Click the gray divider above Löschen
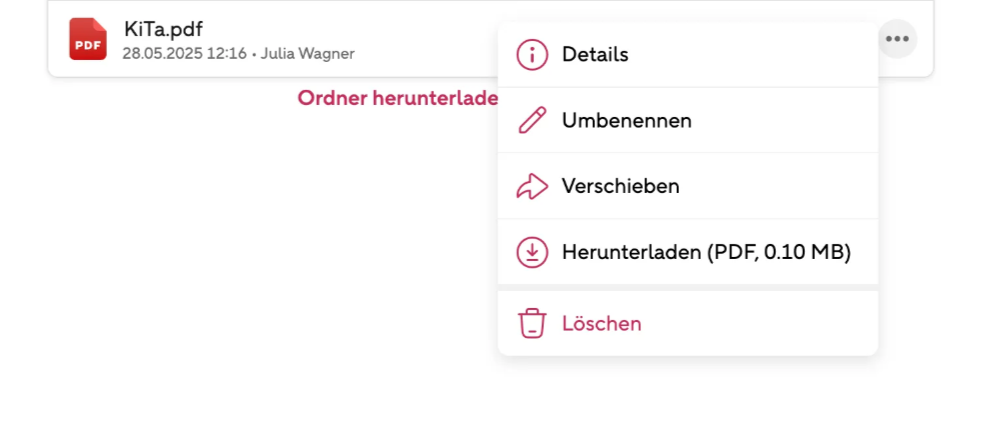 pyautogui.click(x=687, y=287)
